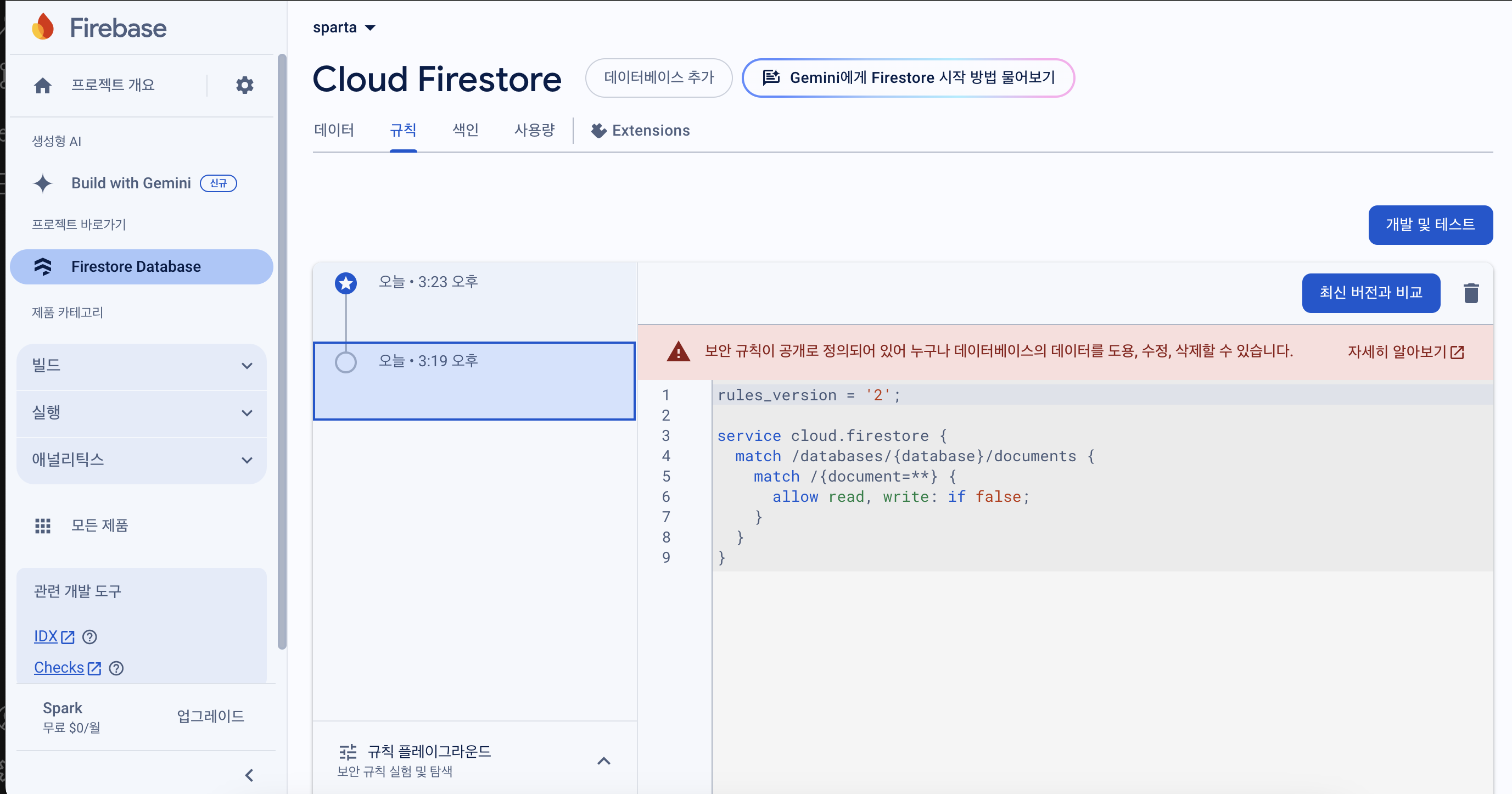Click the 개발 및 테스트 button
Screen dimensions: 1512x794
(1430, 225)
